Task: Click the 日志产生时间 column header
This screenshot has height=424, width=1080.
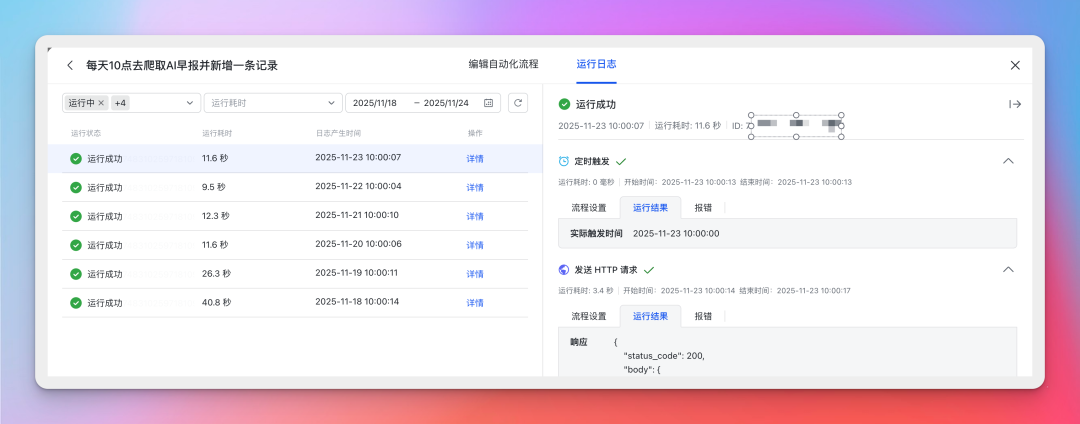Action: pos(338,133)
